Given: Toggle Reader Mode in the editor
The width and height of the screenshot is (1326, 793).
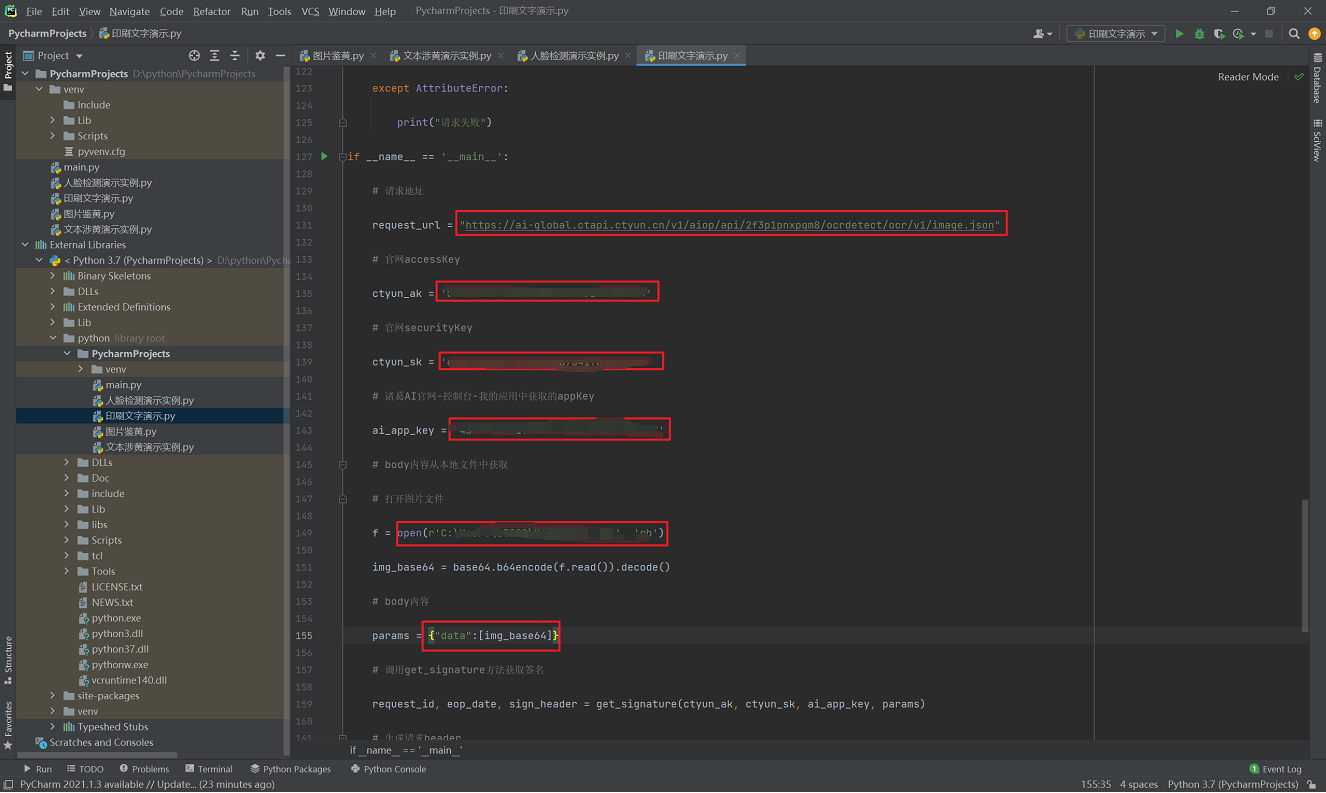Looking at the screenshot, I should point(1248,77).
